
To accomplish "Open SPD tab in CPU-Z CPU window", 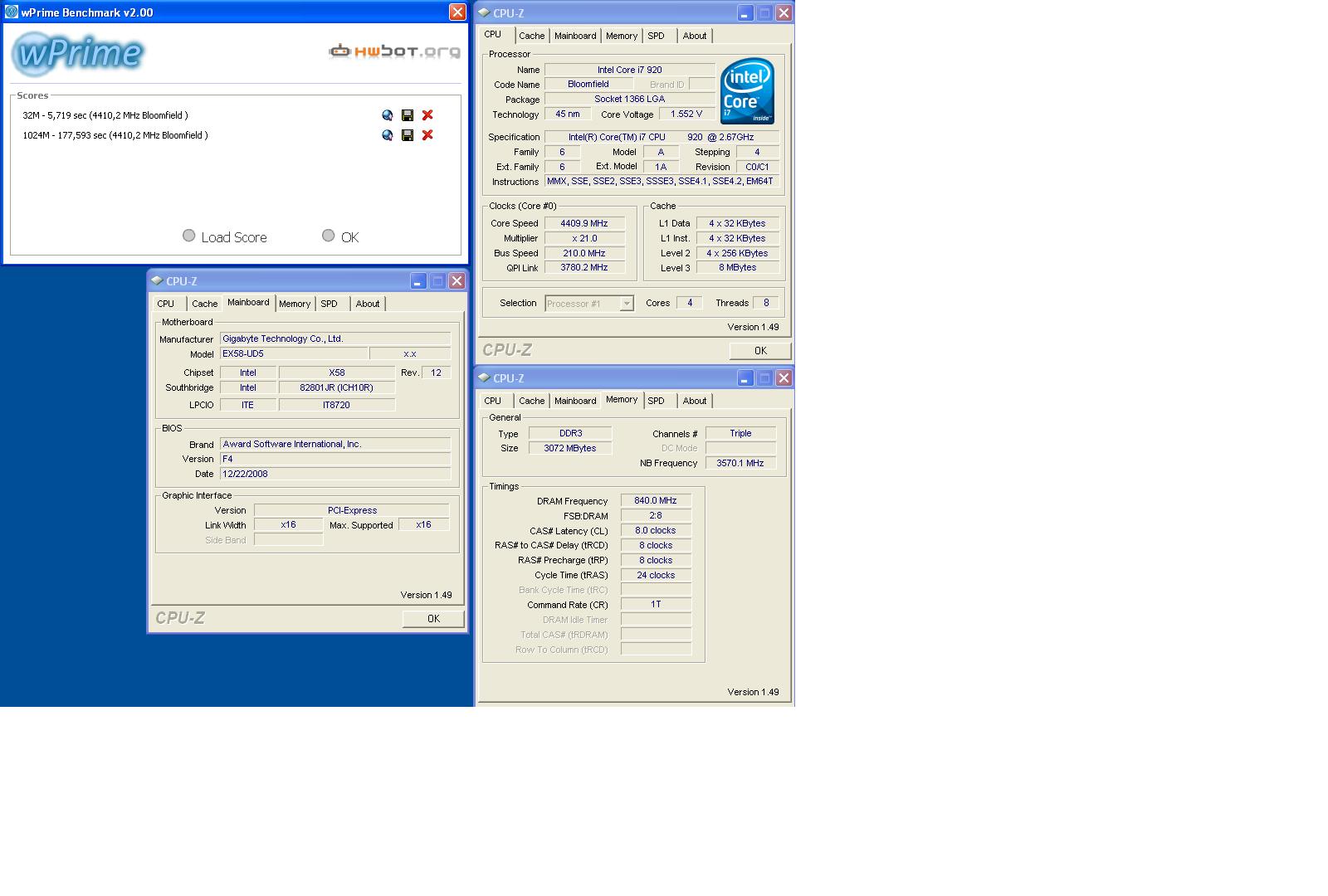I will 656,36.
